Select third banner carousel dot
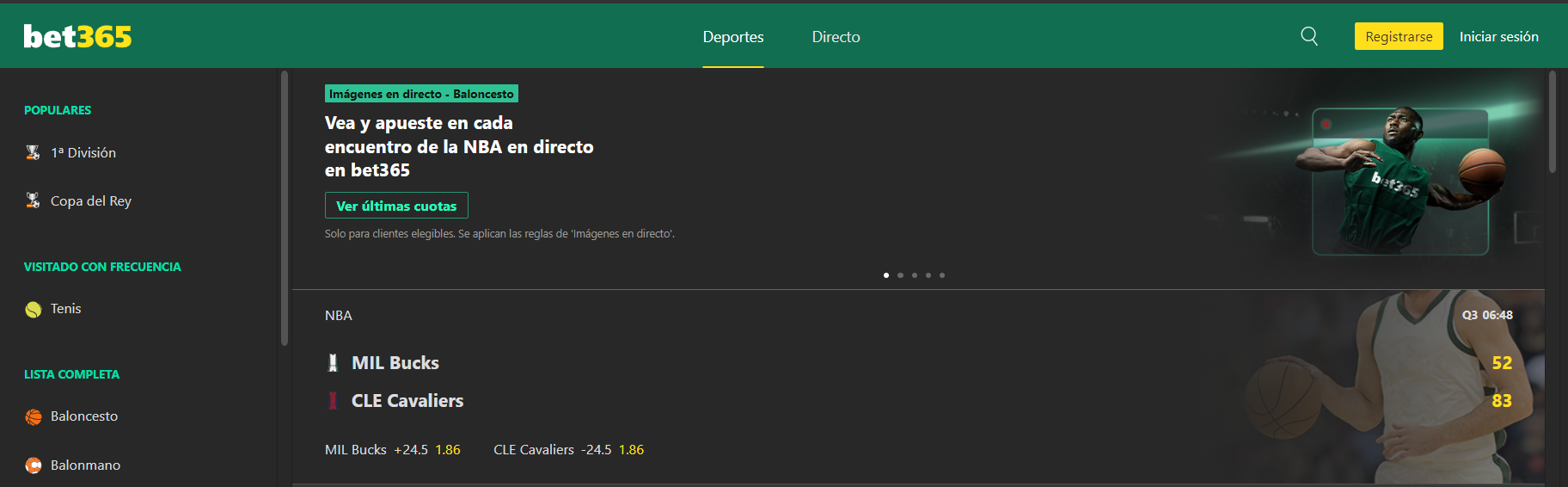 915,275
